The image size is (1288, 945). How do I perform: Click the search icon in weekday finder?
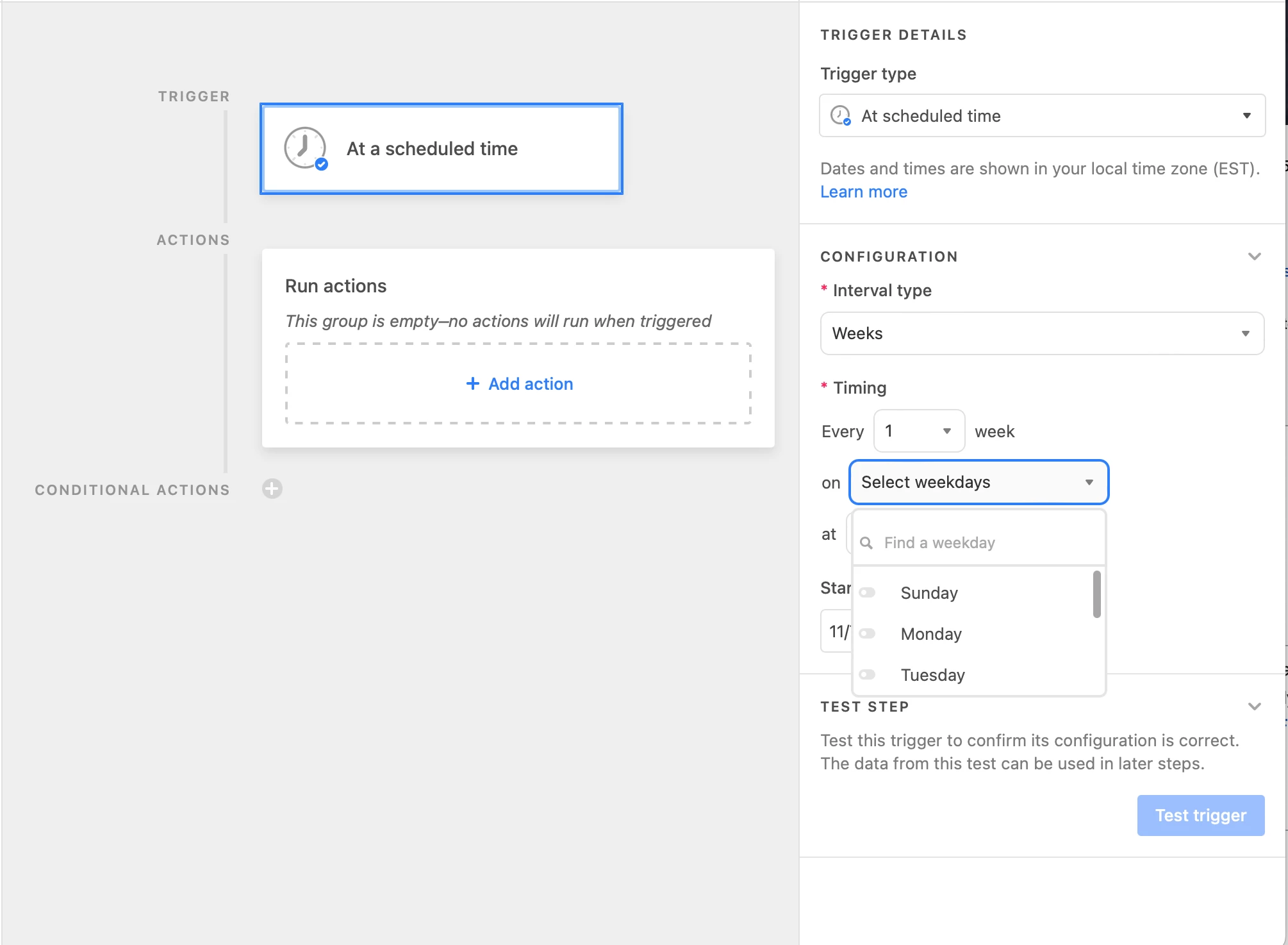866,543
